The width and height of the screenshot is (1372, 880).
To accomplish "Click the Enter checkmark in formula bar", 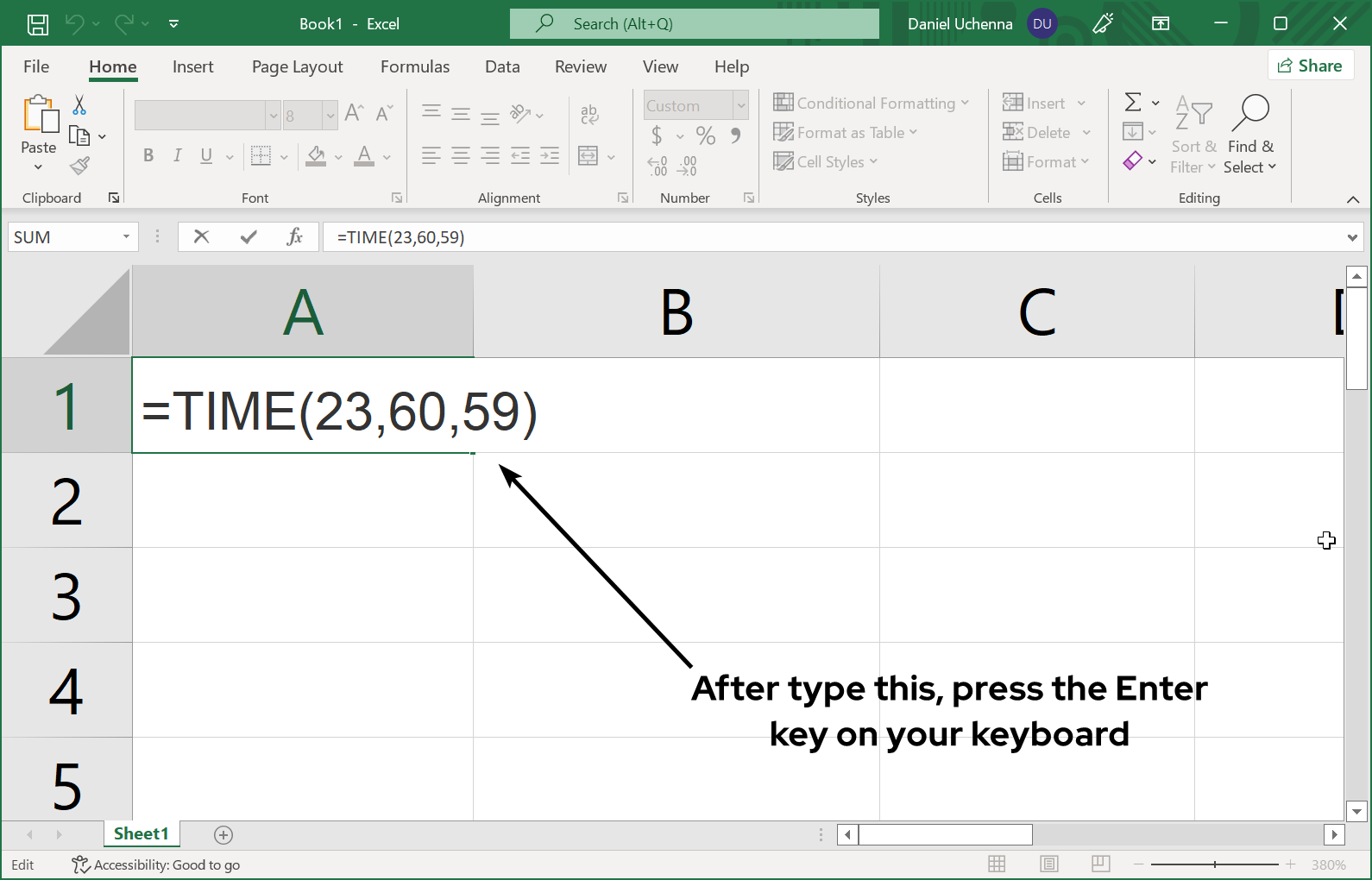I will (249, 236).
